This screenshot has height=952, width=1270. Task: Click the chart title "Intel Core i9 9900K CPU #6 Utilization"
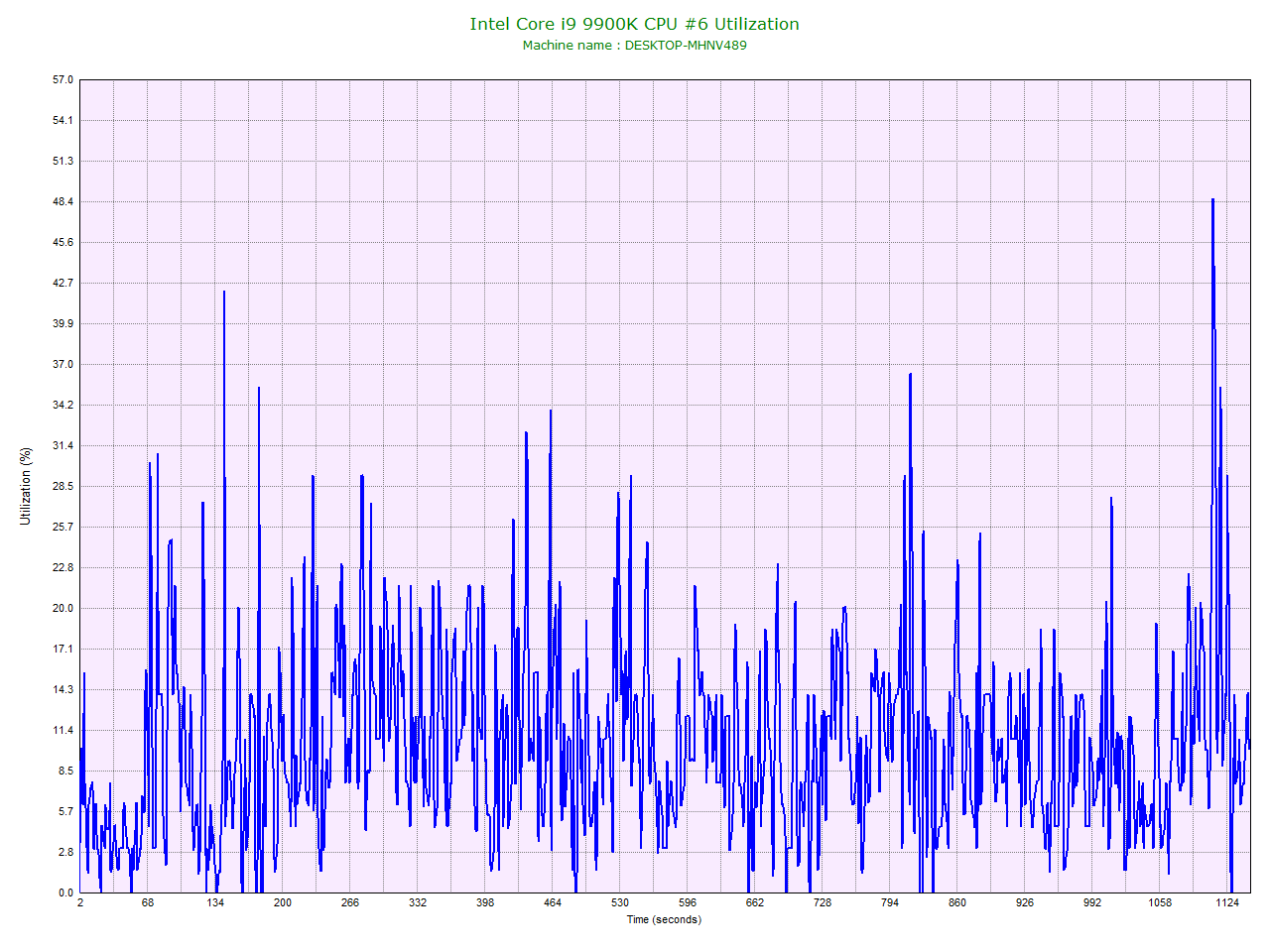point(634,24)
